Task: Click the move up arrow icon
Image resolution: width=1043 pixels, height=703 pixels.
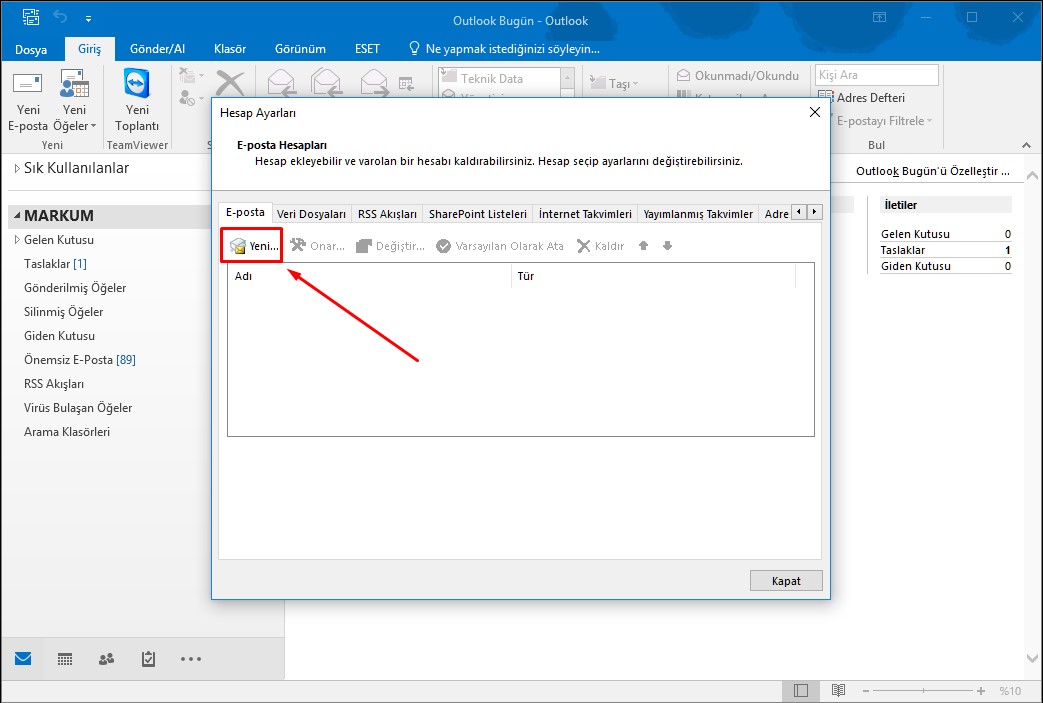Action: pyautogui.click(x=643, y=246)
